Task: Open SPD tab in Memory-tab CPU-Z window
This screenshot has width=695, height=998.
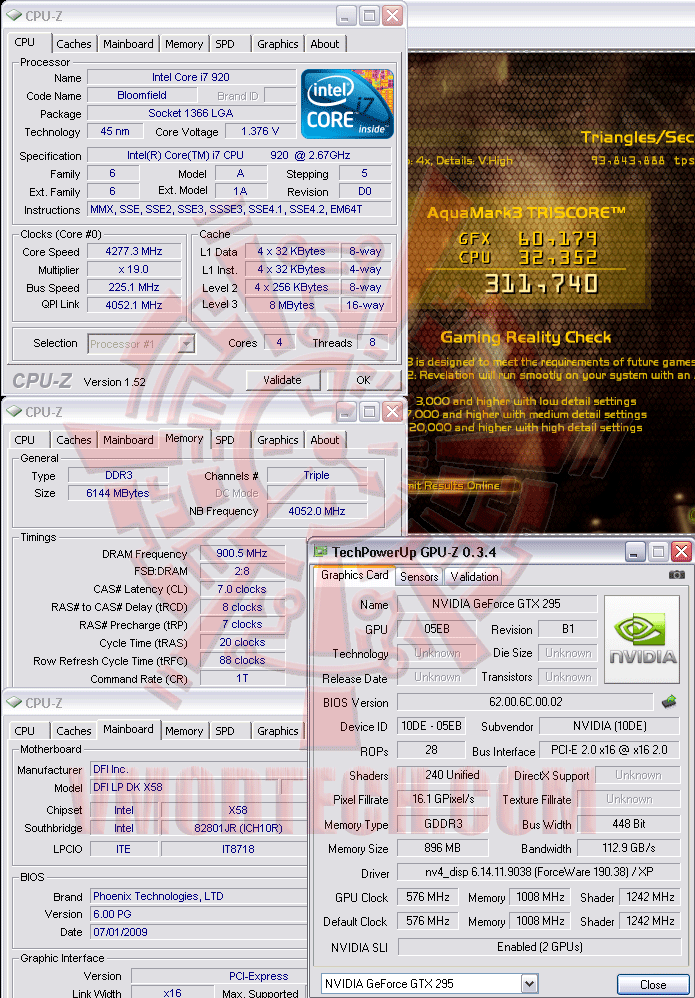Action: 225,440
